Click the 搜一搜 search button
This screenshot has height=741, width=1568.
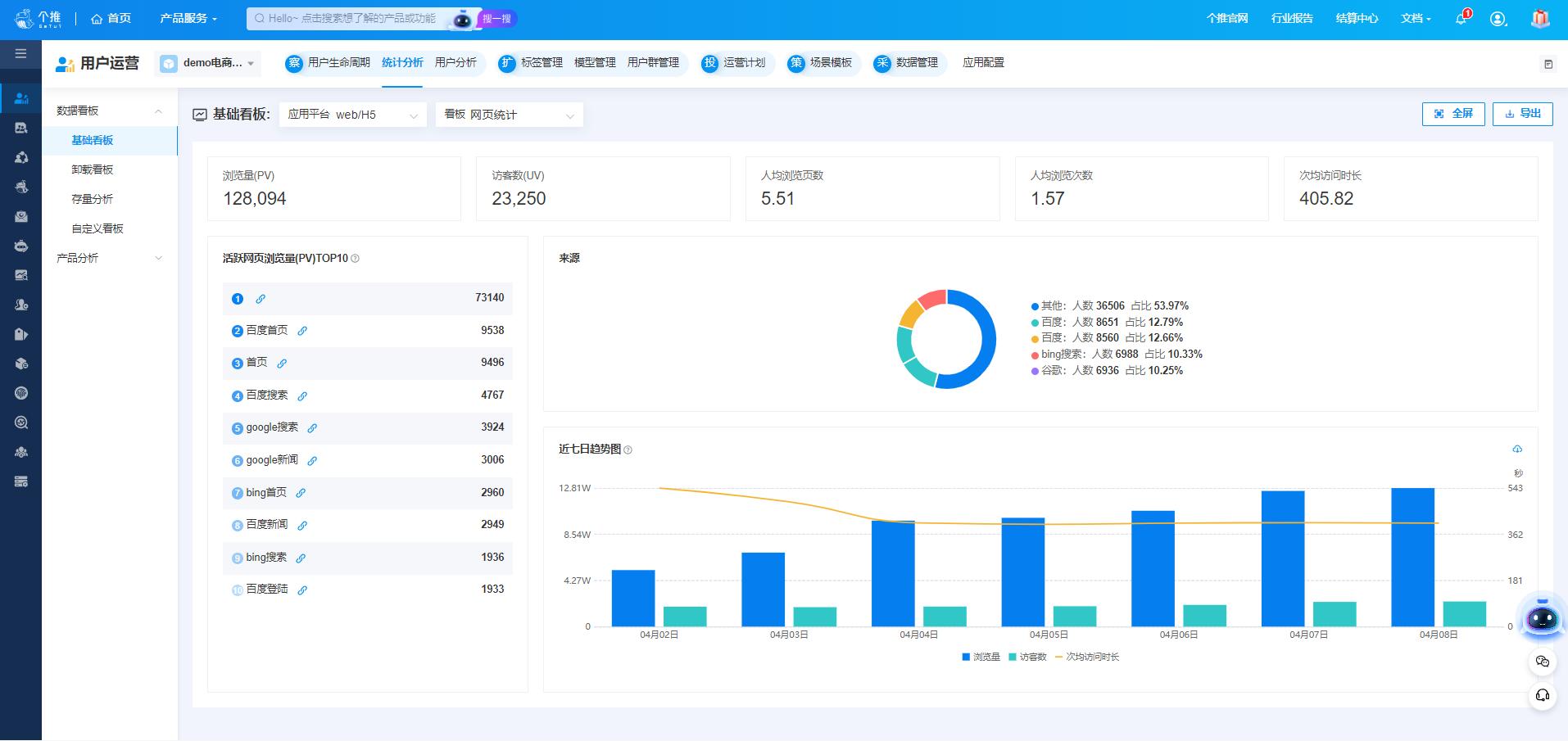496,18
